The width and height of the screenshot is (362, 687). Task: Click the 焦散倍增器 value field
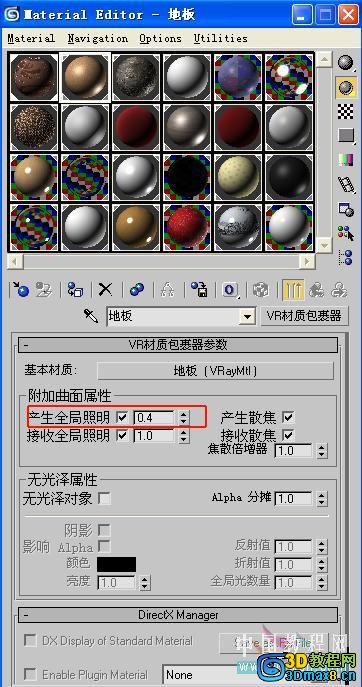[294, 451]
